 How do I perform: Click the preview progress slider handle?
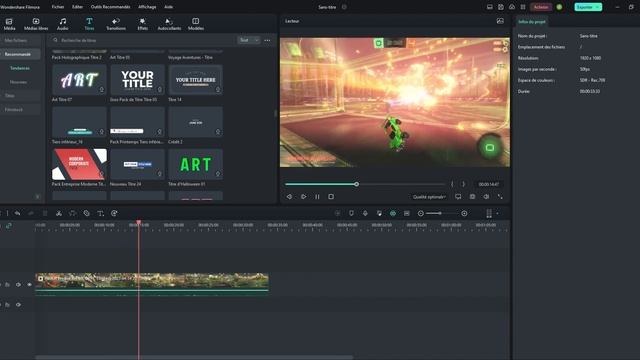[356, 184]
